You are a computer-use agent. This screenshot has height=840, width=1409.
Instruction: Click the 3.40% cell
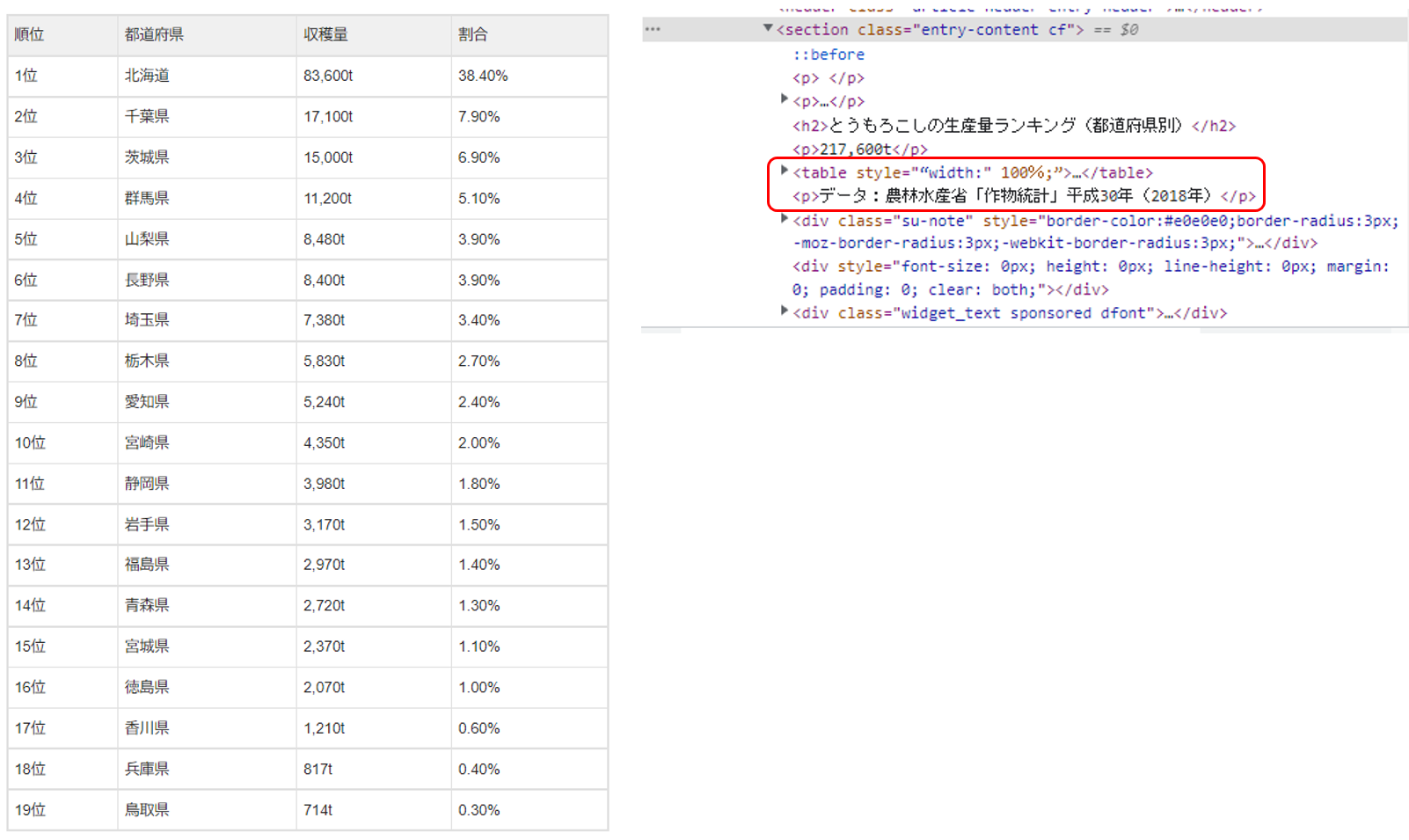click(529, 320)
